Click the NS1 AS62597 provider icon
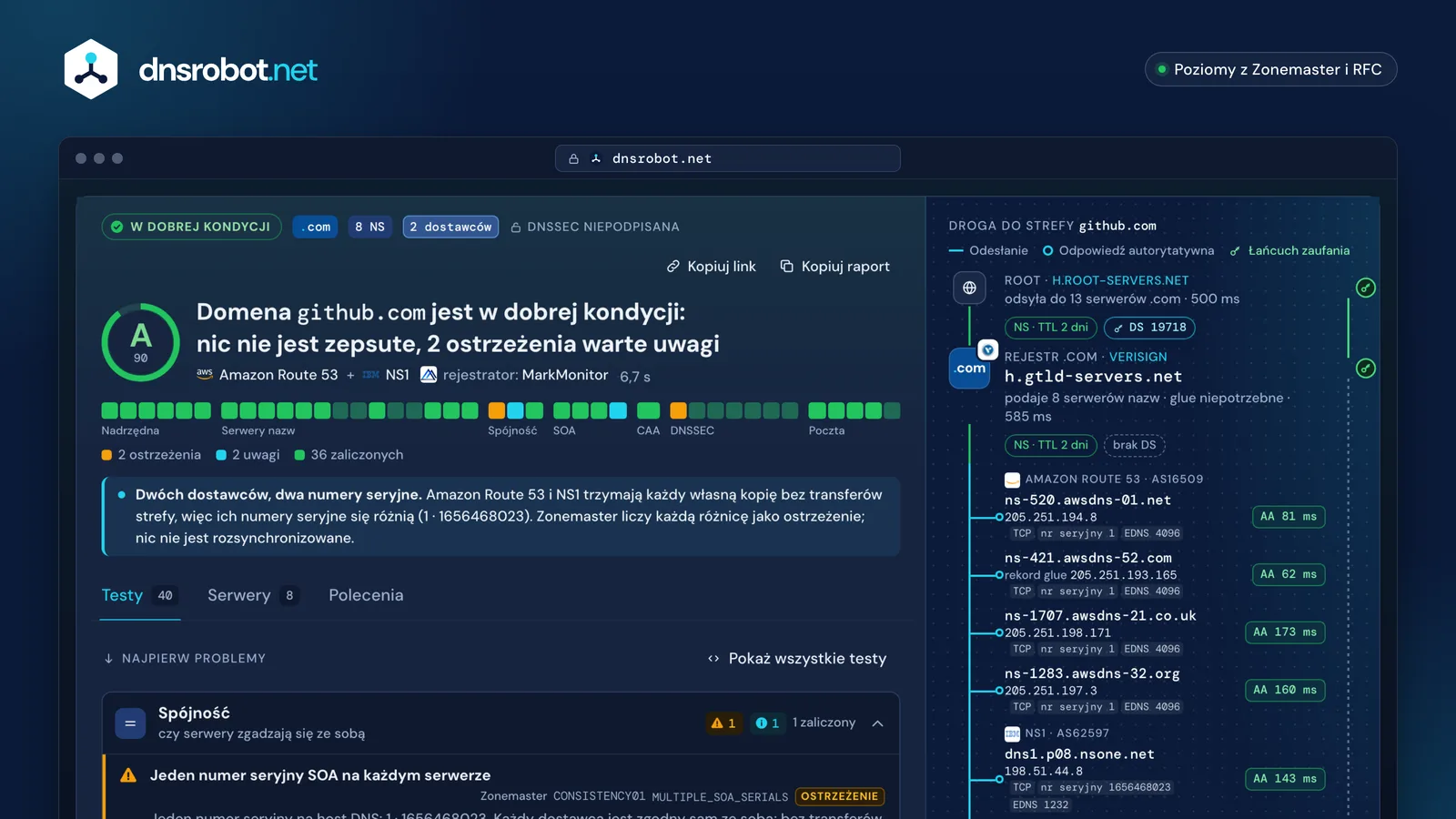Image resolution: width=1456 pixels, height=819 pixels. [1012, 733]
